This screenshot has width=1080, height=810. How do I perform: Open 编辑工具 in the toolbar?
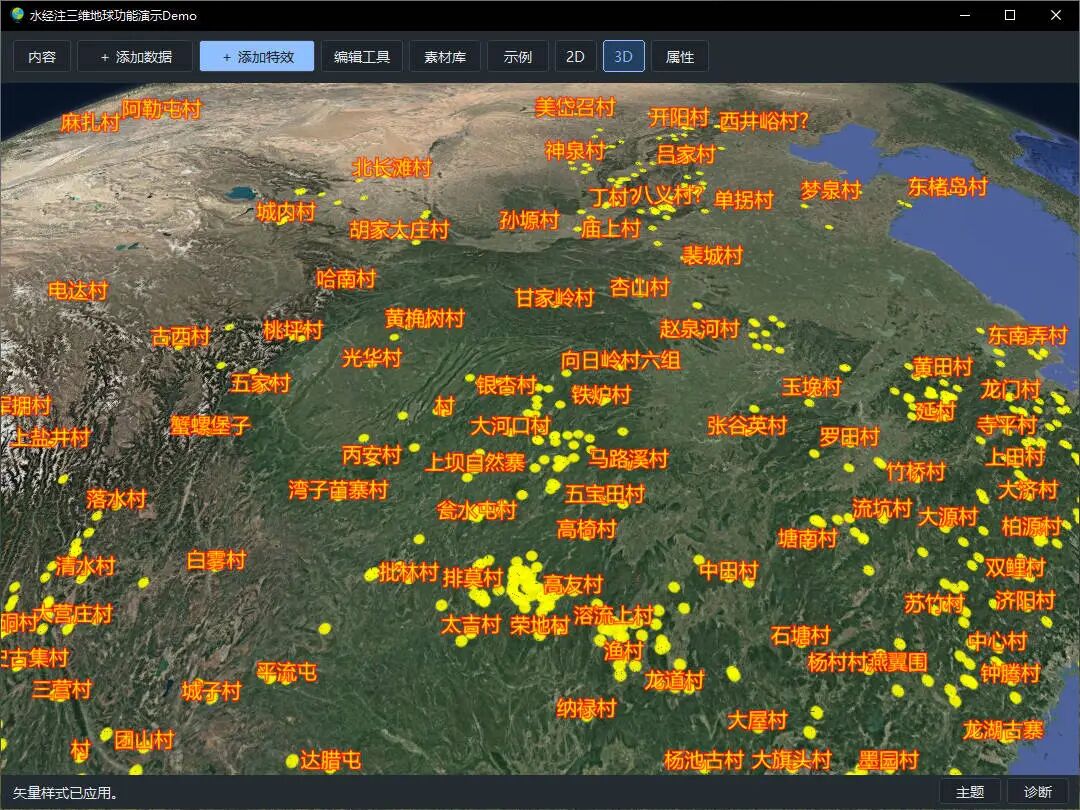pyautogui.click(x=362, y=56)
